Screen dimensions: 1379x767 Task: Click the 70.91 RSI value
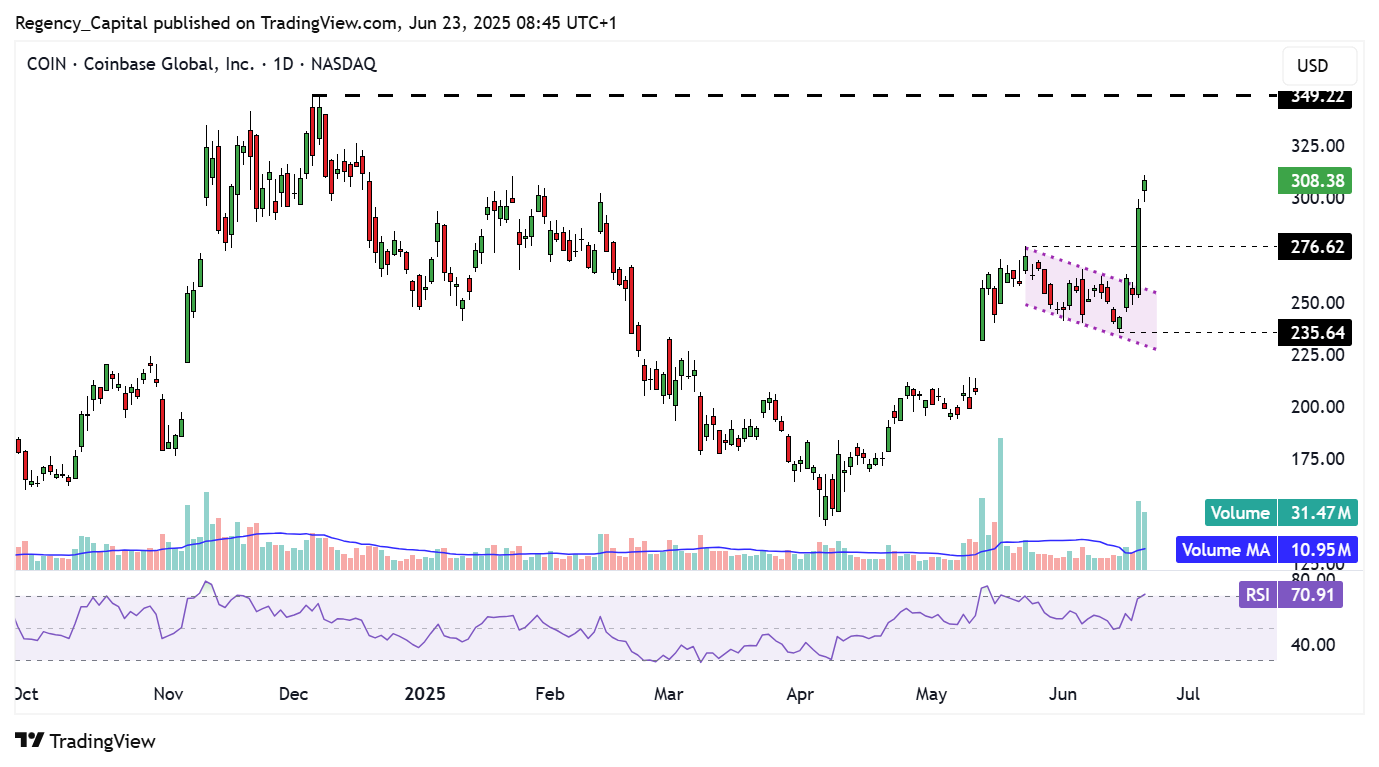pos(1311,595)
